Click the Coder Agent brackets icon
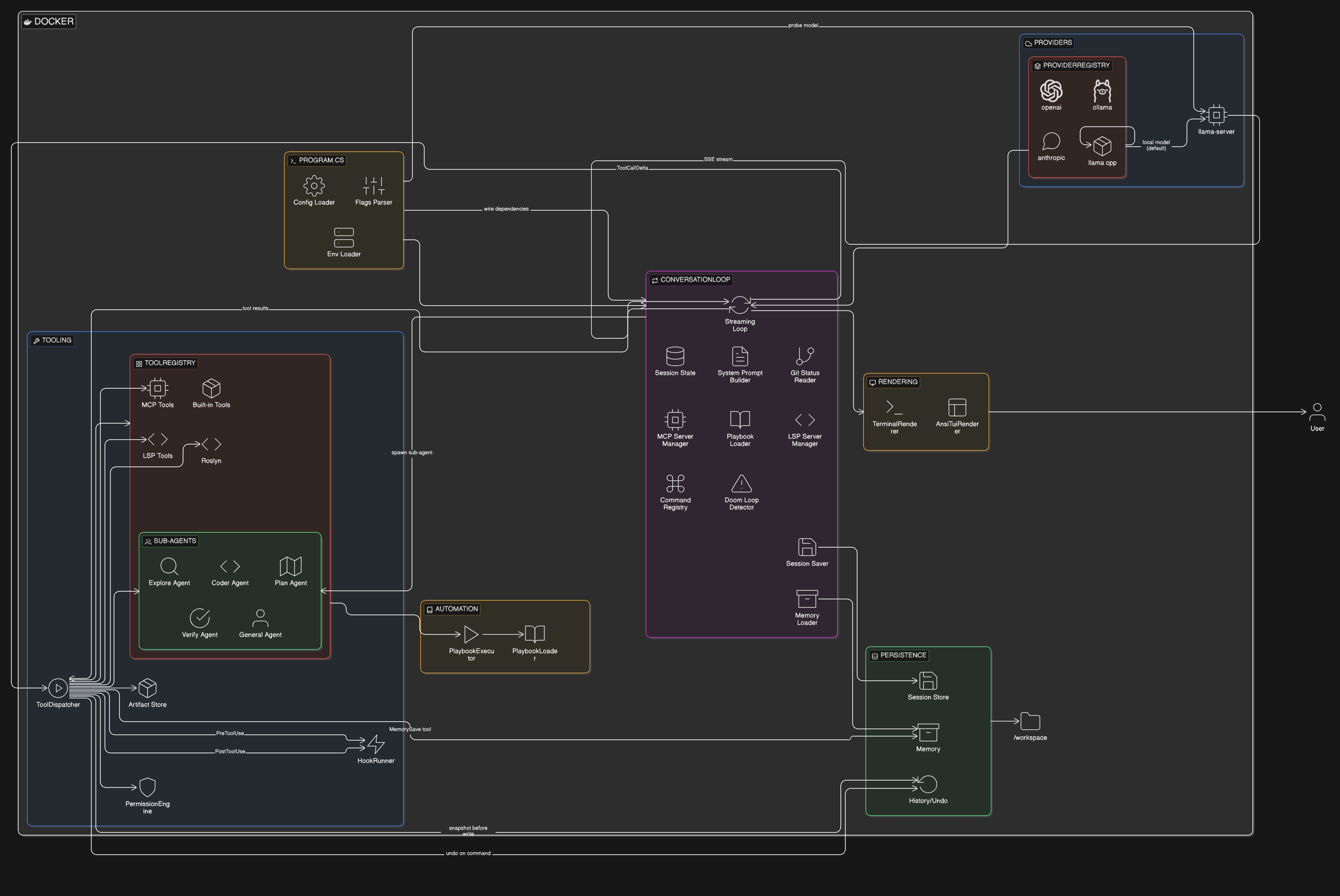Viewport: 1340px width, 896px height. pyautogui.click(x=230, y=566)
